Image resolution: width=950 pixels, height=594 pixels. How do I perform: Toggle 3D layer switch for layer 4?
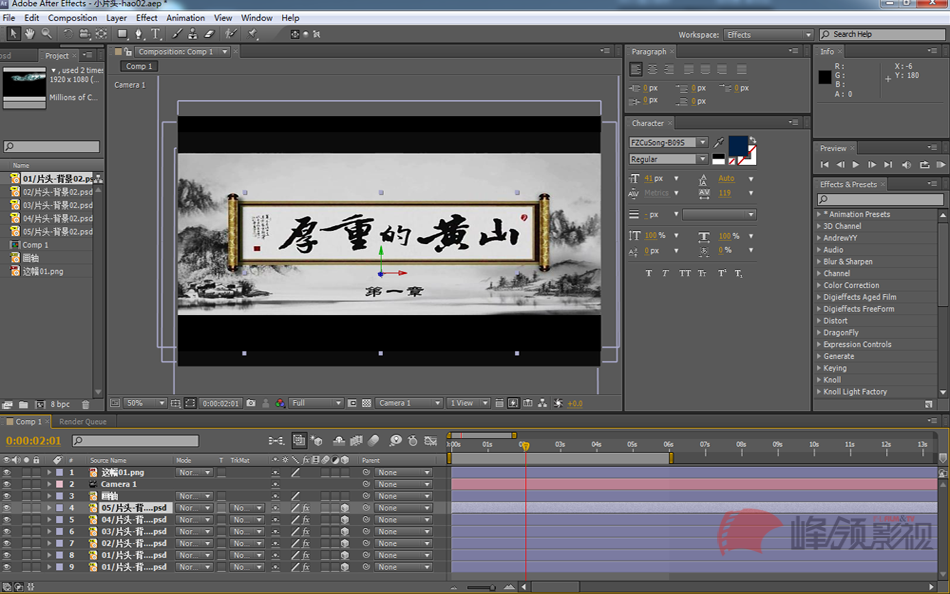[345, 508]
